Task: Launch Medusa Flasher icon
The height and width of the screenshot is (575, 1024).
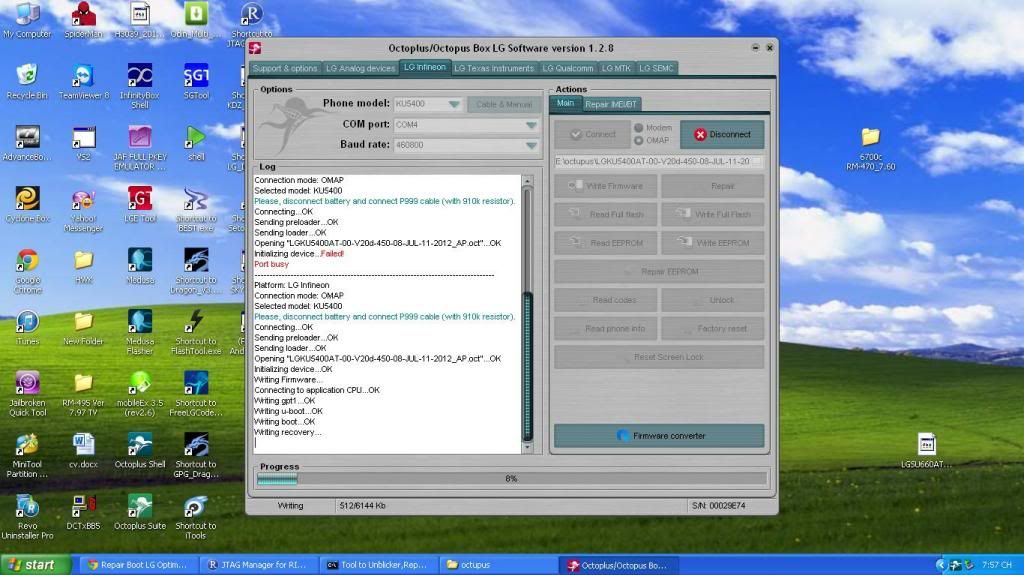Action: coord(140,332)
